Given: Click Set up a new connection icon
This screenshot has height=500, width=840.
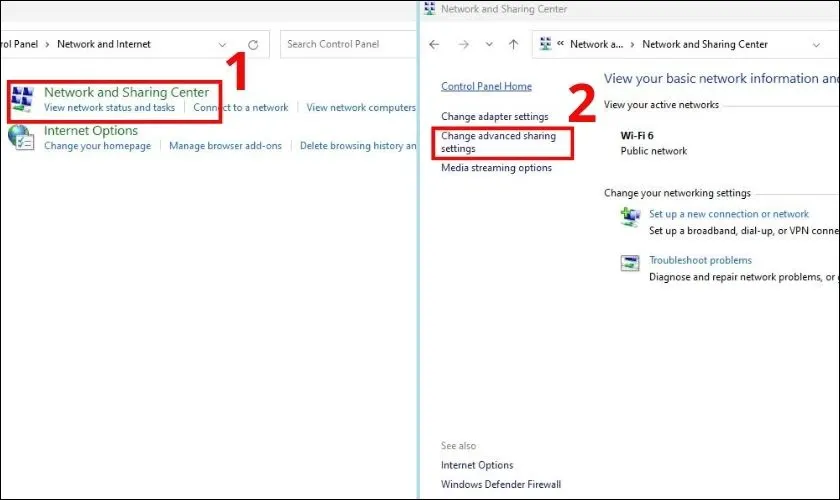Looking at the screenshot, I should (630, 217).
